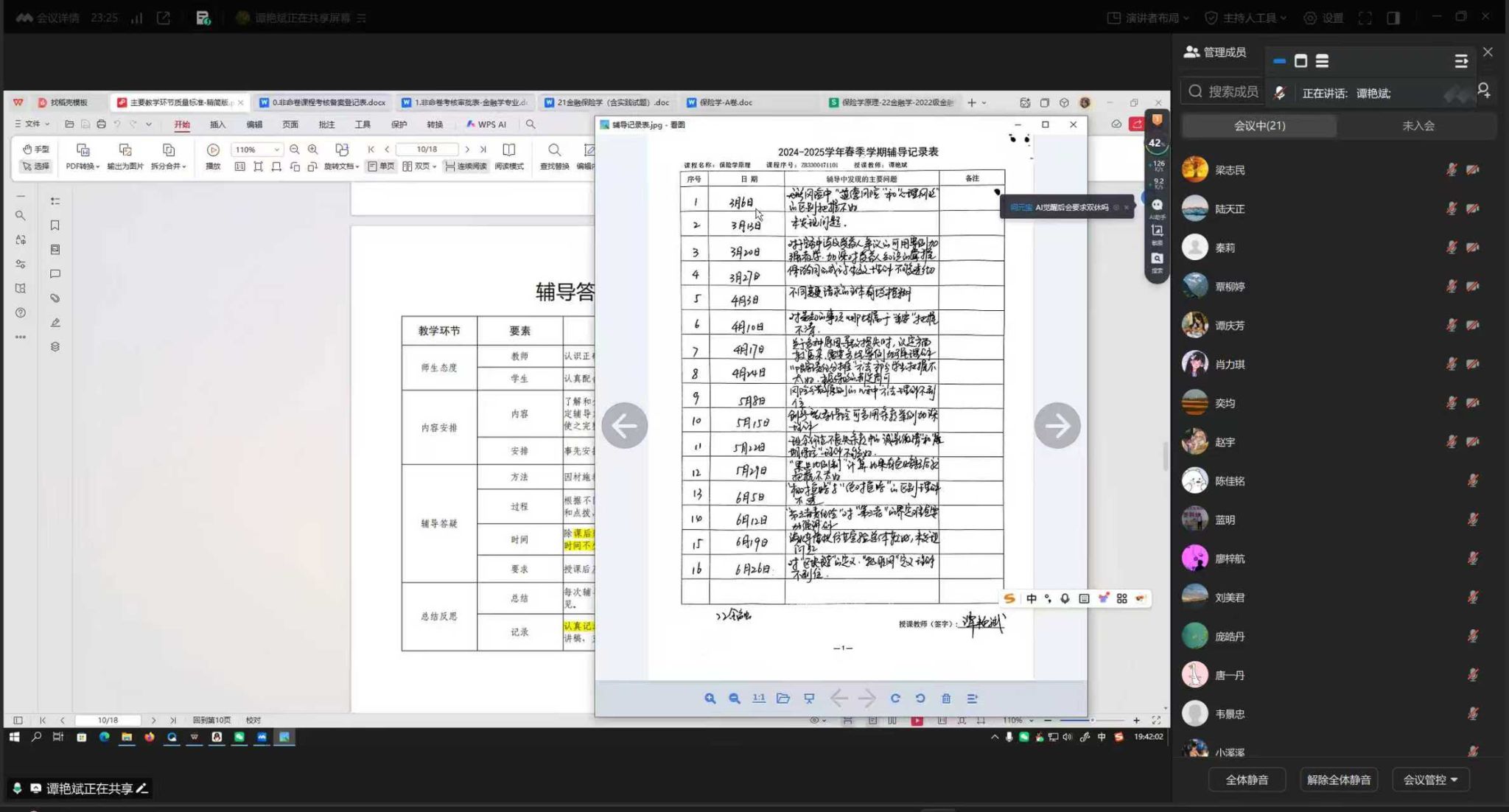Image resolution: width=1509 pixels, height=812 pixels.
Task: Click the Mute All button
Action: [x=1247, y=780]
